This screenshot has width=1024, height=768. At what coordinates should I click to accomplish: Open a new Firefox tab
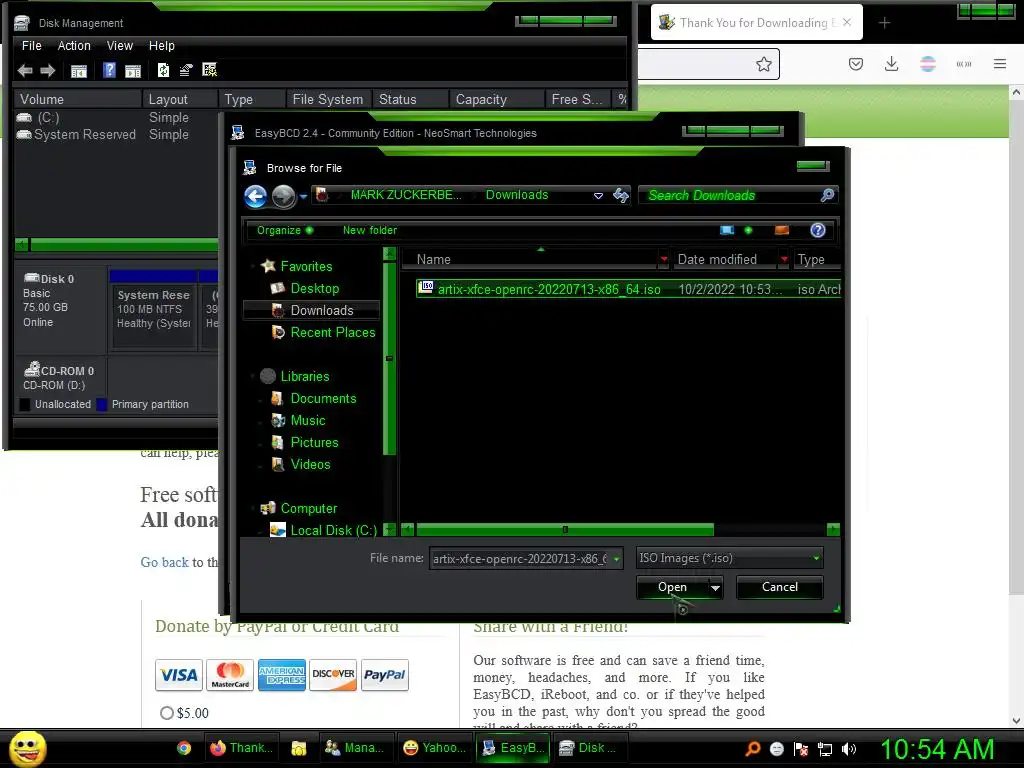pos(884,23)
